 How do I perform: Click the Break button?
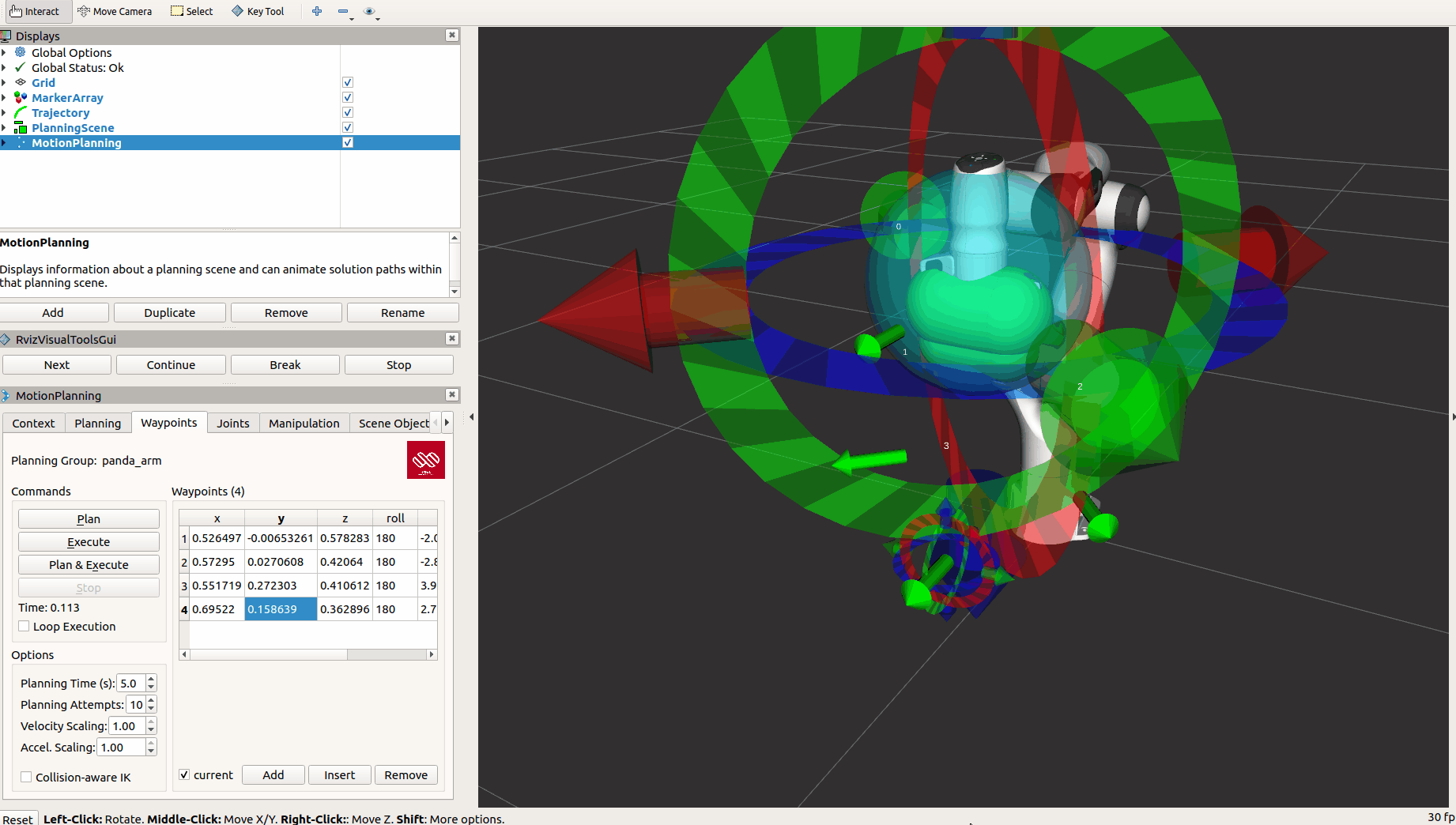pyautogui.click(x=285, y=364)
